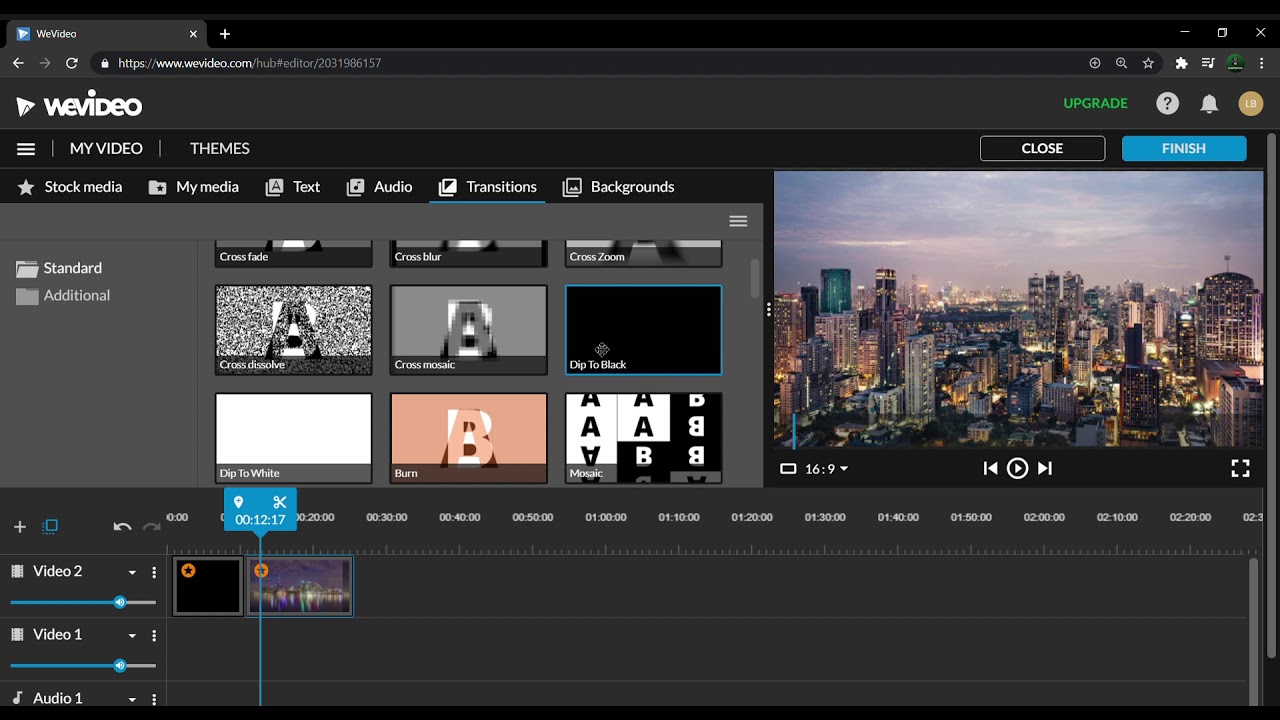Go back in browser history

(18, 63)
